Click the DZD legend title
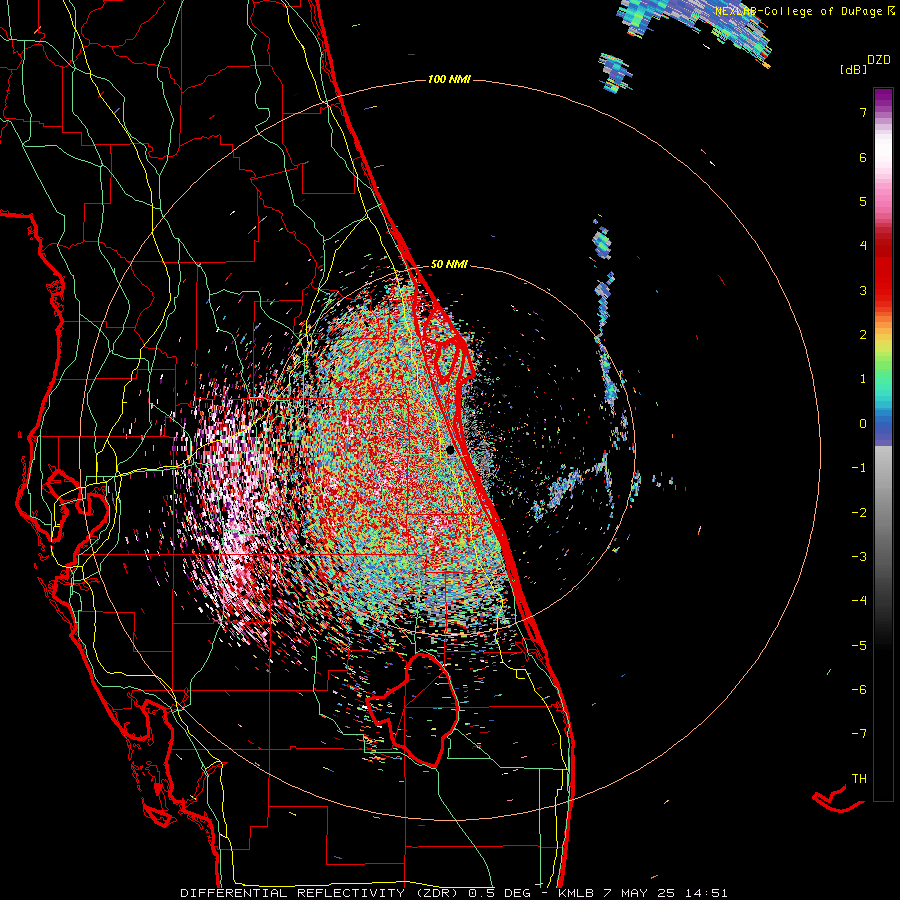The height and width of the screenshot is (900, 900). (x=879, y=60)
